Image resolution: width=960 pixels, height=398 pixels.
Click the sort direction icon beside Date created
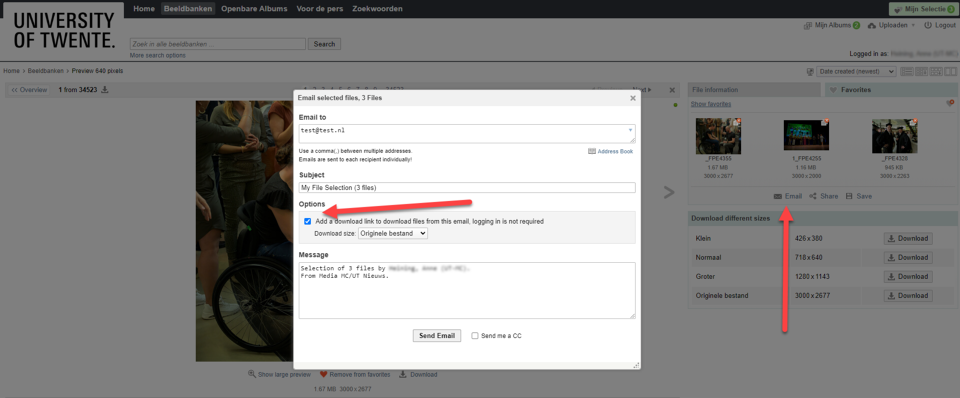[811, 72]
